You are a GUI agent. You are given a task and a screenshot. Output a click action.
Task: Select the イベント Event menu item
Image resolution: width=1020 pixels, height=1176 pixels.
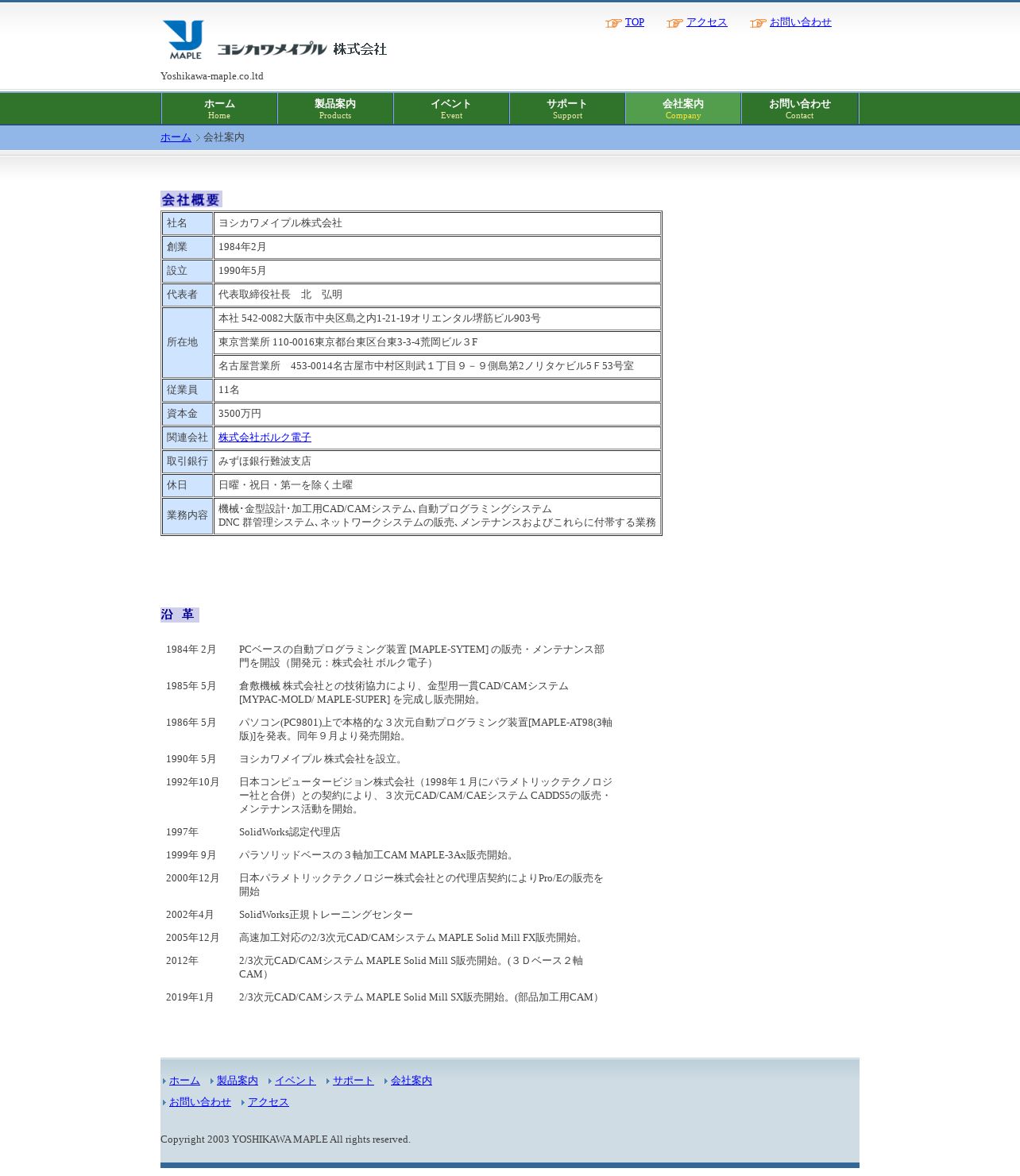tap(451, 109)
